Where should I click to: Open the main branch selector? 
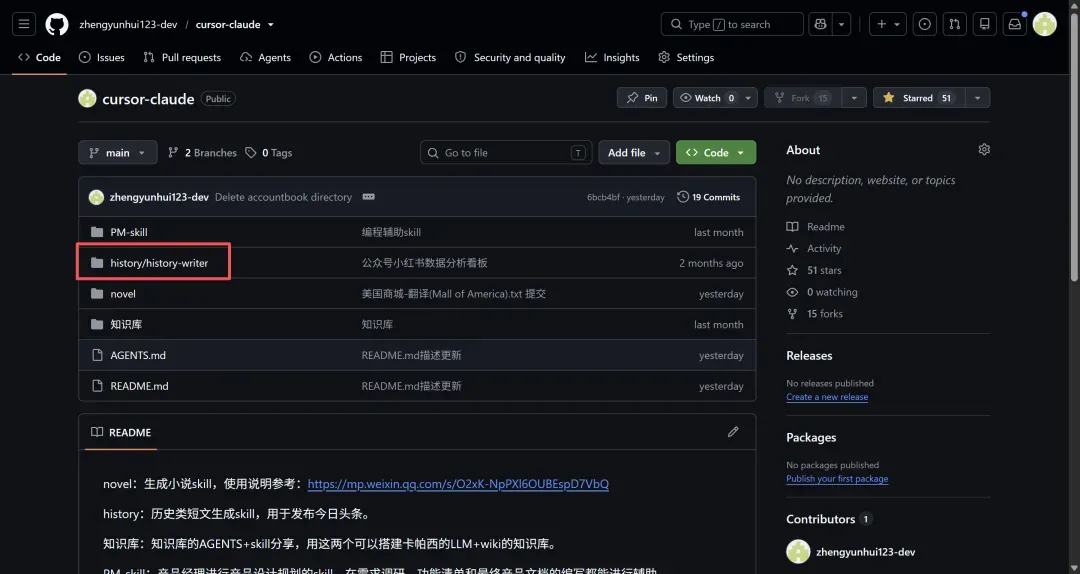pyautogui.click(x=118, y=152)
